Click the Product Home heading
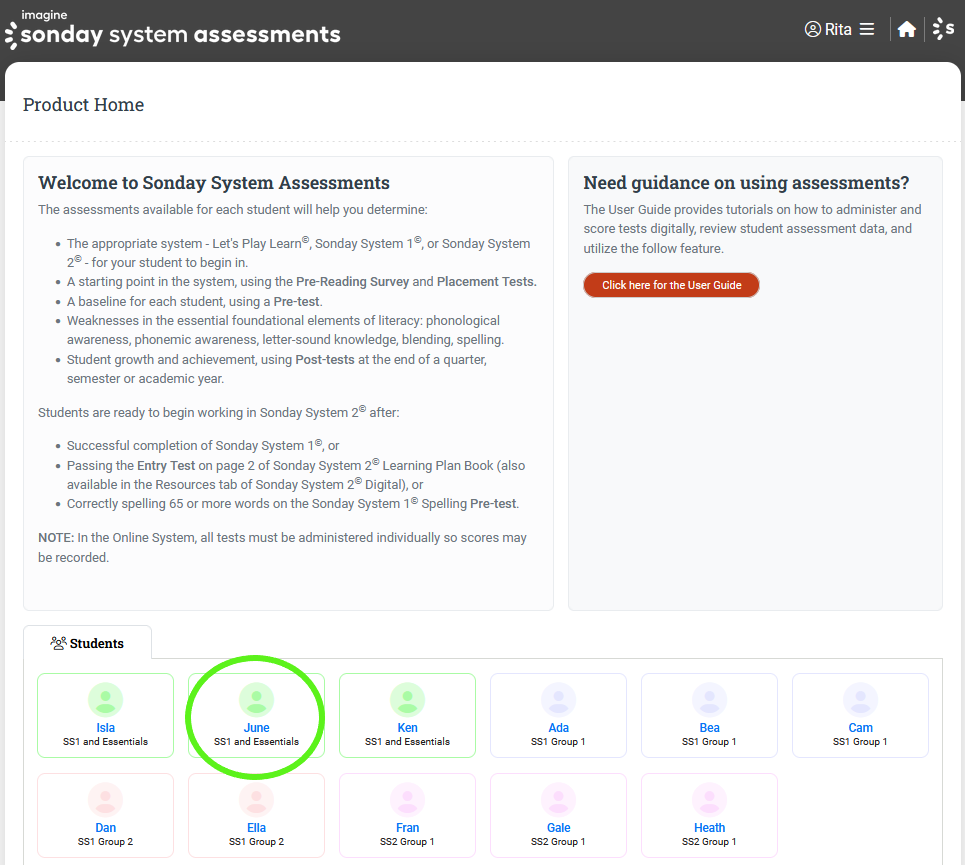 [84, 105]
